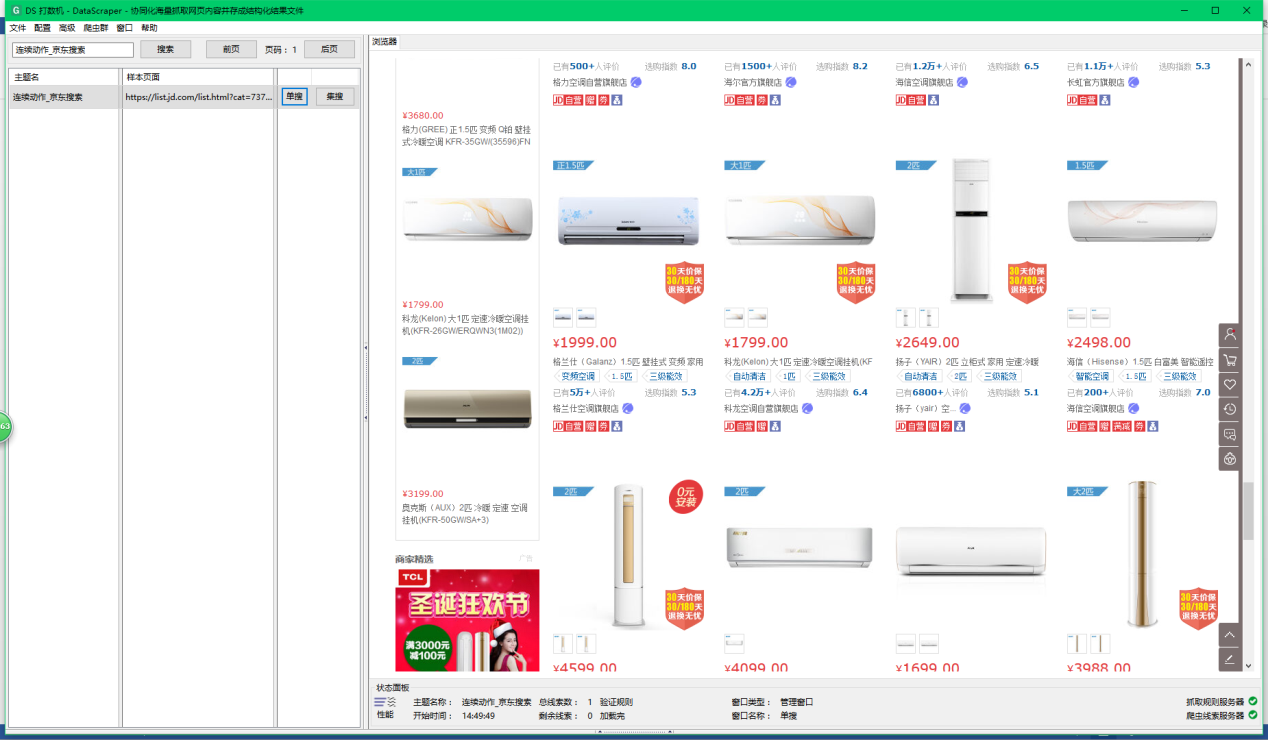Open the 格力空调自营旗舰店 shop link
Viewport: 1268px width, 740px height.
point(590,82)
